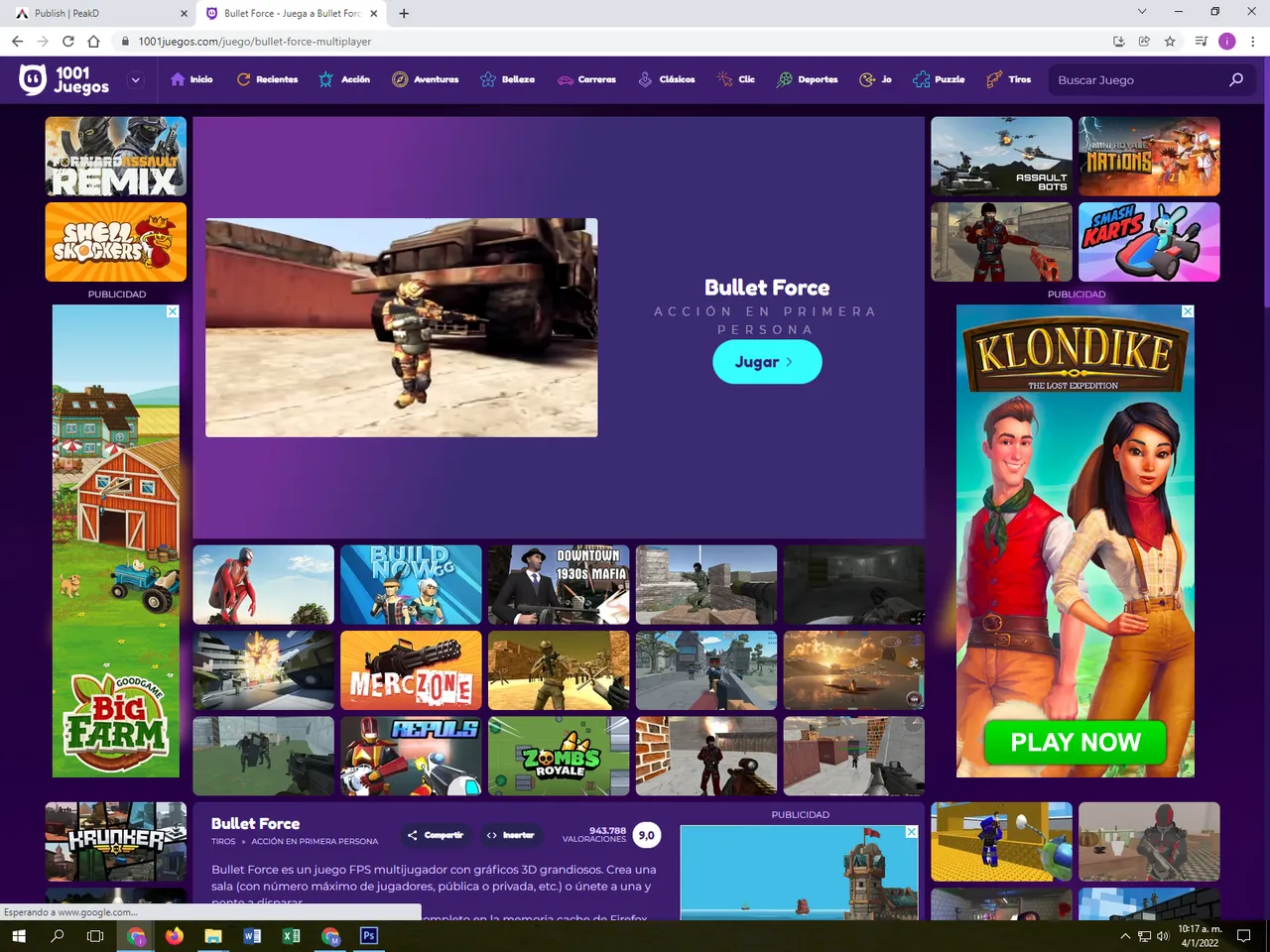Viewport: 1270px width, 952px height.
Task: Click the install app icon in address bar
Action: coord(1118,41)
